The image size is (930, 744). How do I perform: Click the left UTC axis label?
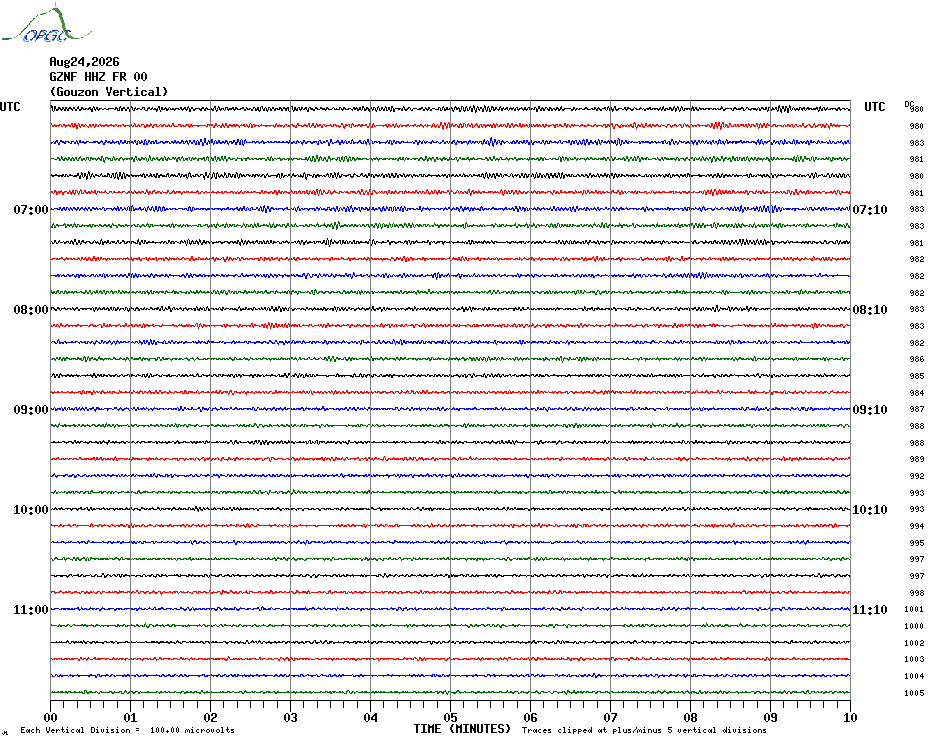pos(10,107)
